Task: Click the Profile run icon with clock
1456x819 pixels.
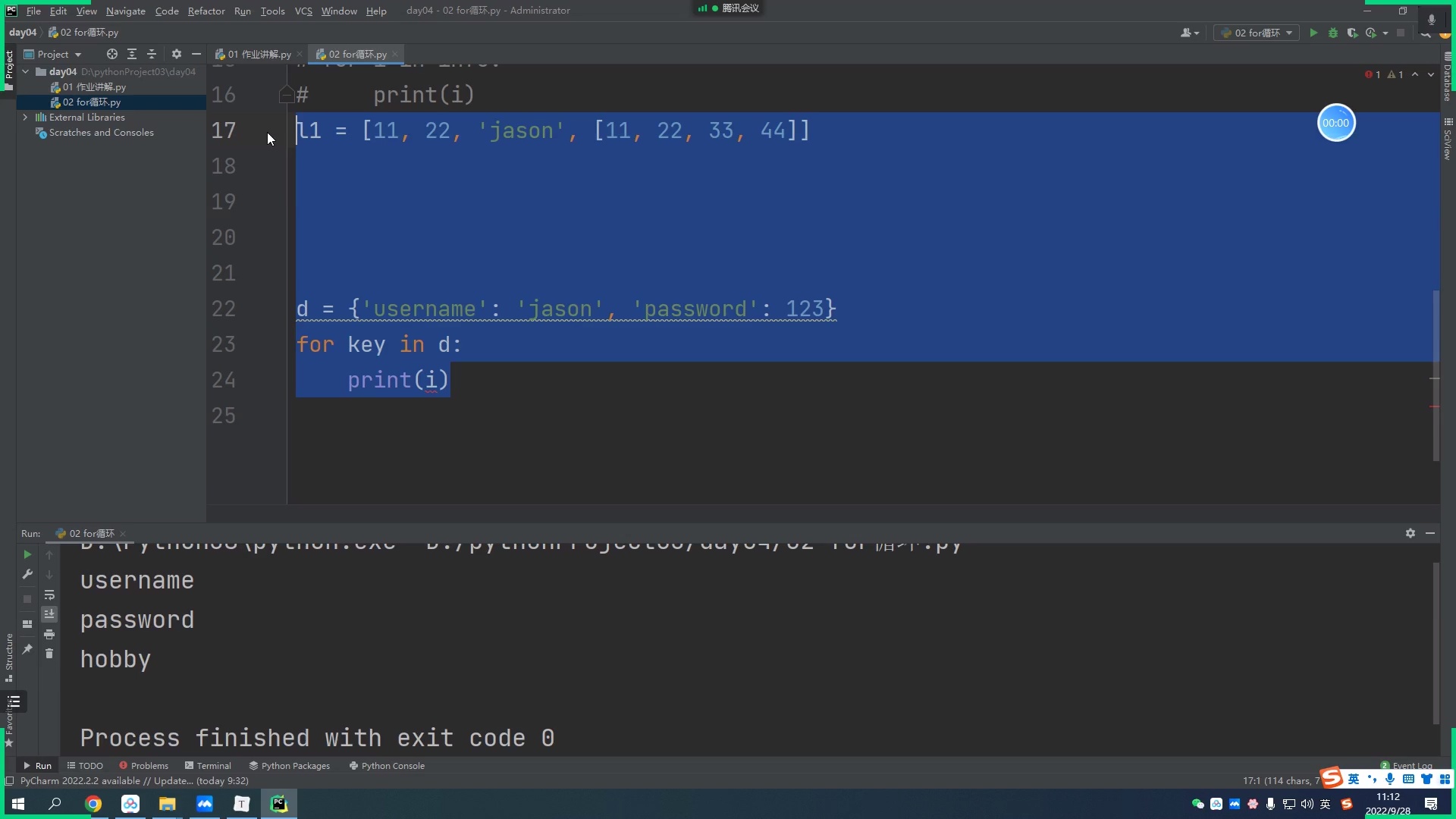Action: tap(1371, 33)
